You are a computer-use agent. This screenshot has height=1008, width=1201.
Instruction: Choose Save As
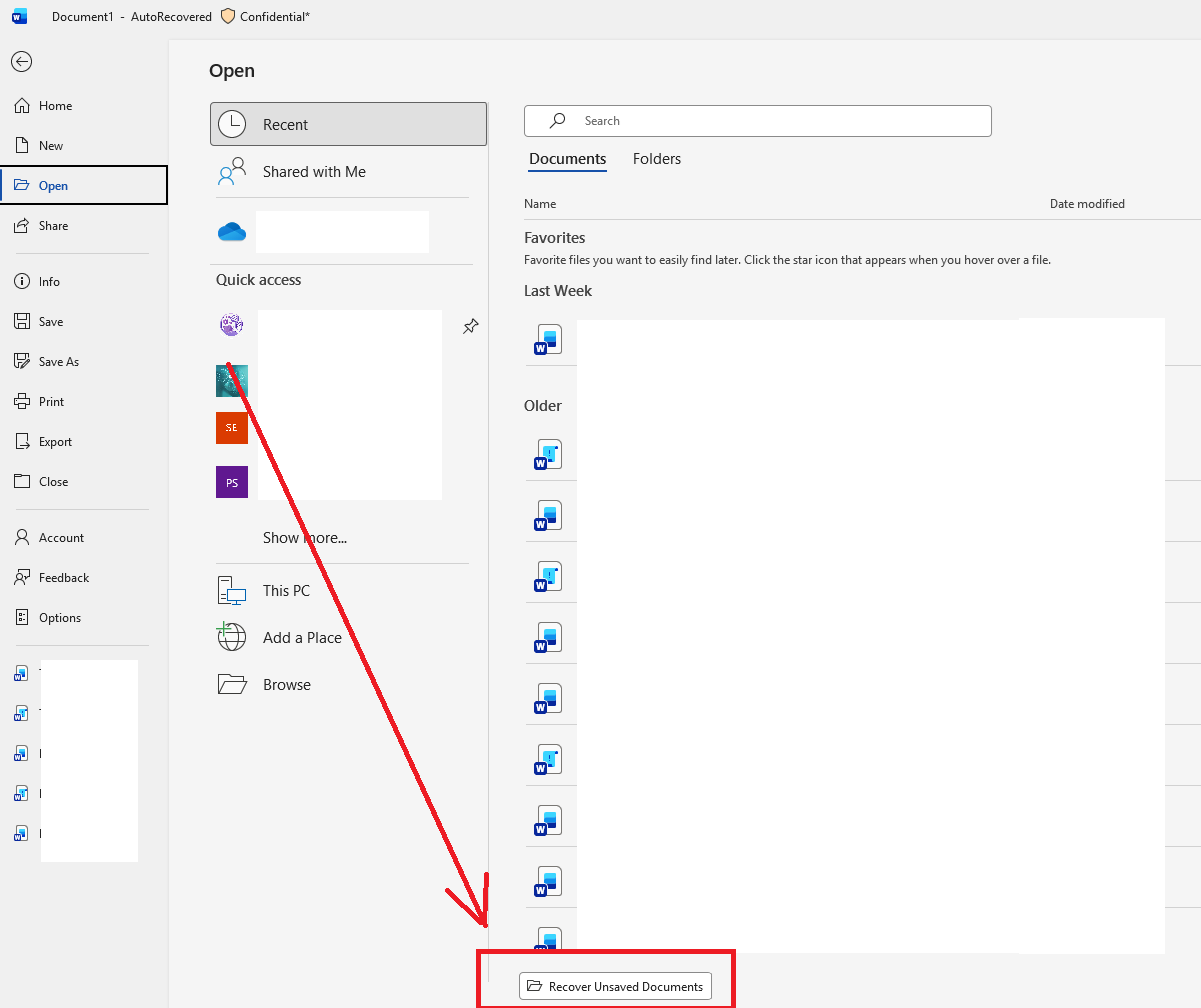point(84,362)
